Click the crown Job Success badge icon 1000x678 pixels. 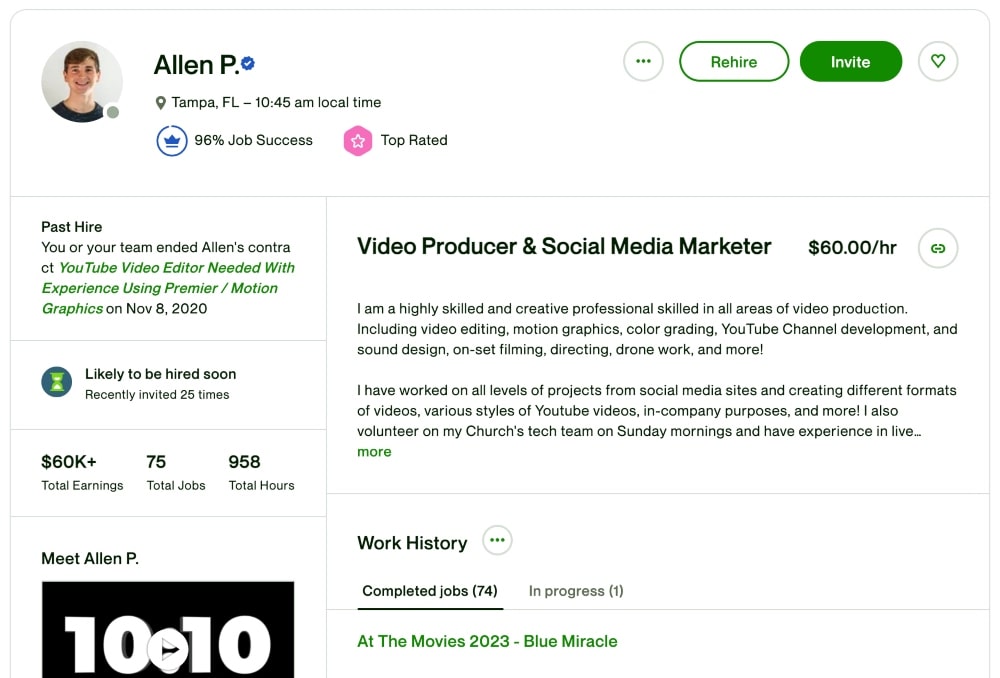[172, 141]
